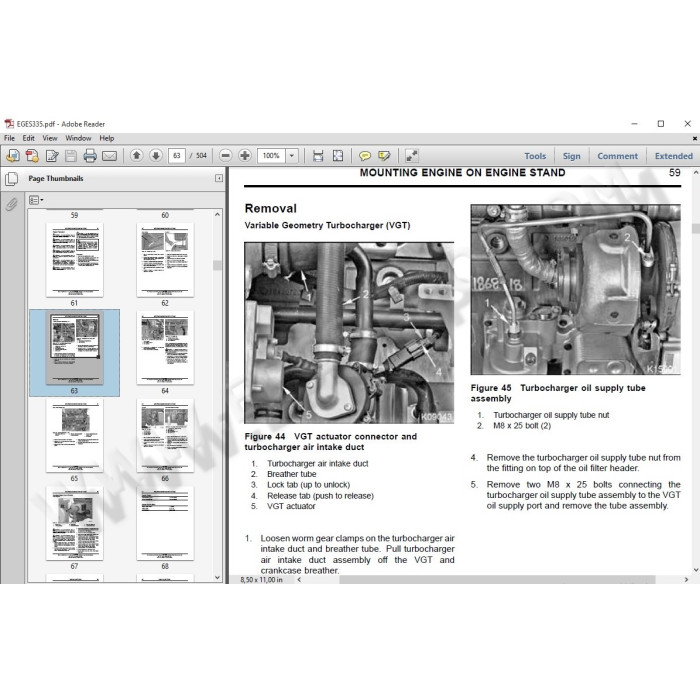Click 'Turbocharger oil supply tube nut' text
The image size is (700, 700).
click(x=551, y=415)
